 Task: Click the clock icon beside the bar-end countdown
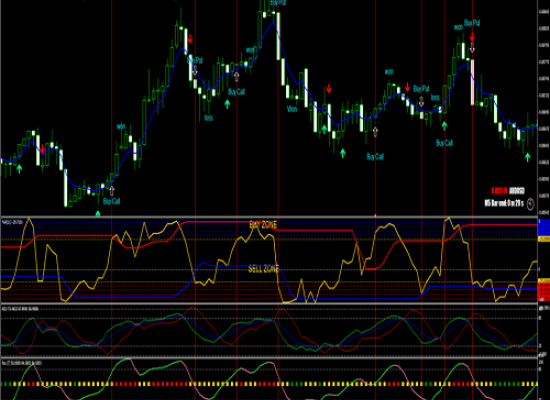pyautogui.click(x=530, y=204)
